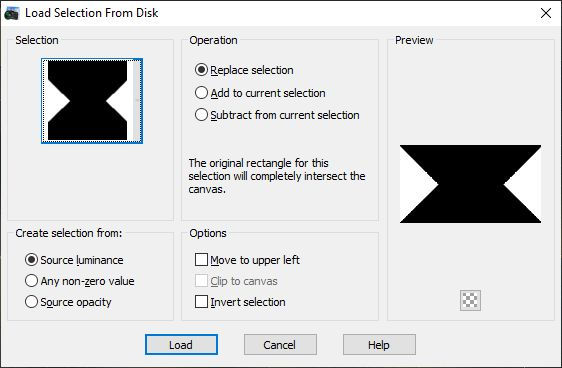Select Source luminance as the selection source
This screenshot has height=368, width=562.
tap(74, 260)
